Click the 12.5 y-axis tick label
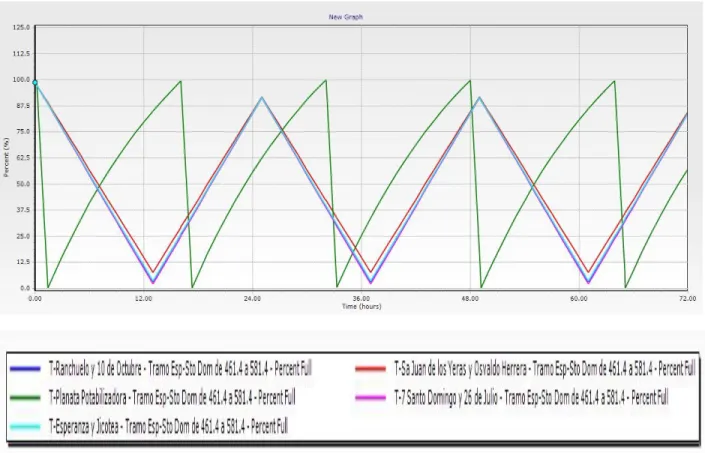The height and width of the screenshot is (453, 705). point(22,262)
